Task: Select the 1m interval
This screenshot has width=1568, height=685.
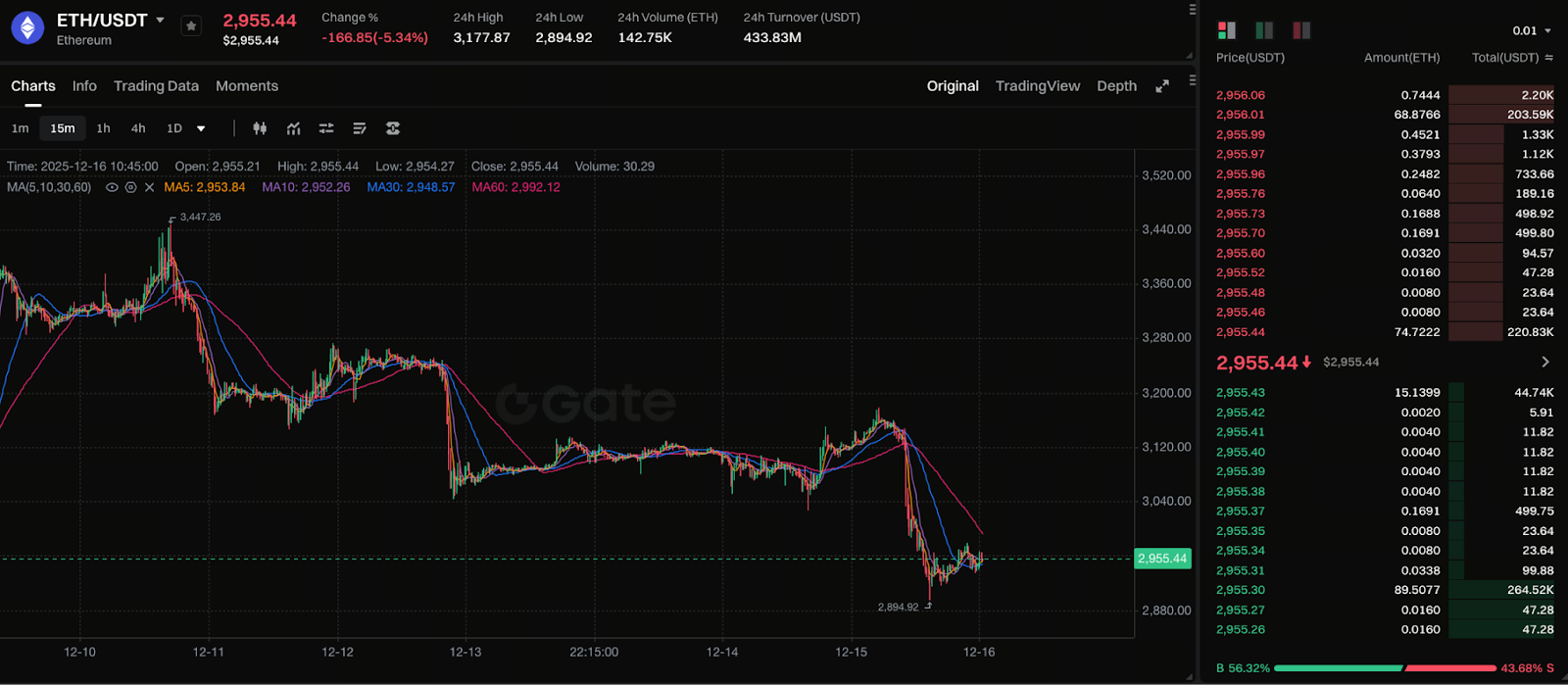Action: (x=20, y=128)
